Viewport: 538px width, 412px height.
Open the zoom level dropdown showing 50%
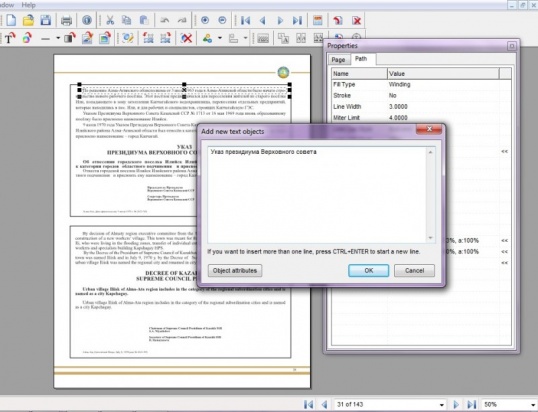tap(533, 405)
